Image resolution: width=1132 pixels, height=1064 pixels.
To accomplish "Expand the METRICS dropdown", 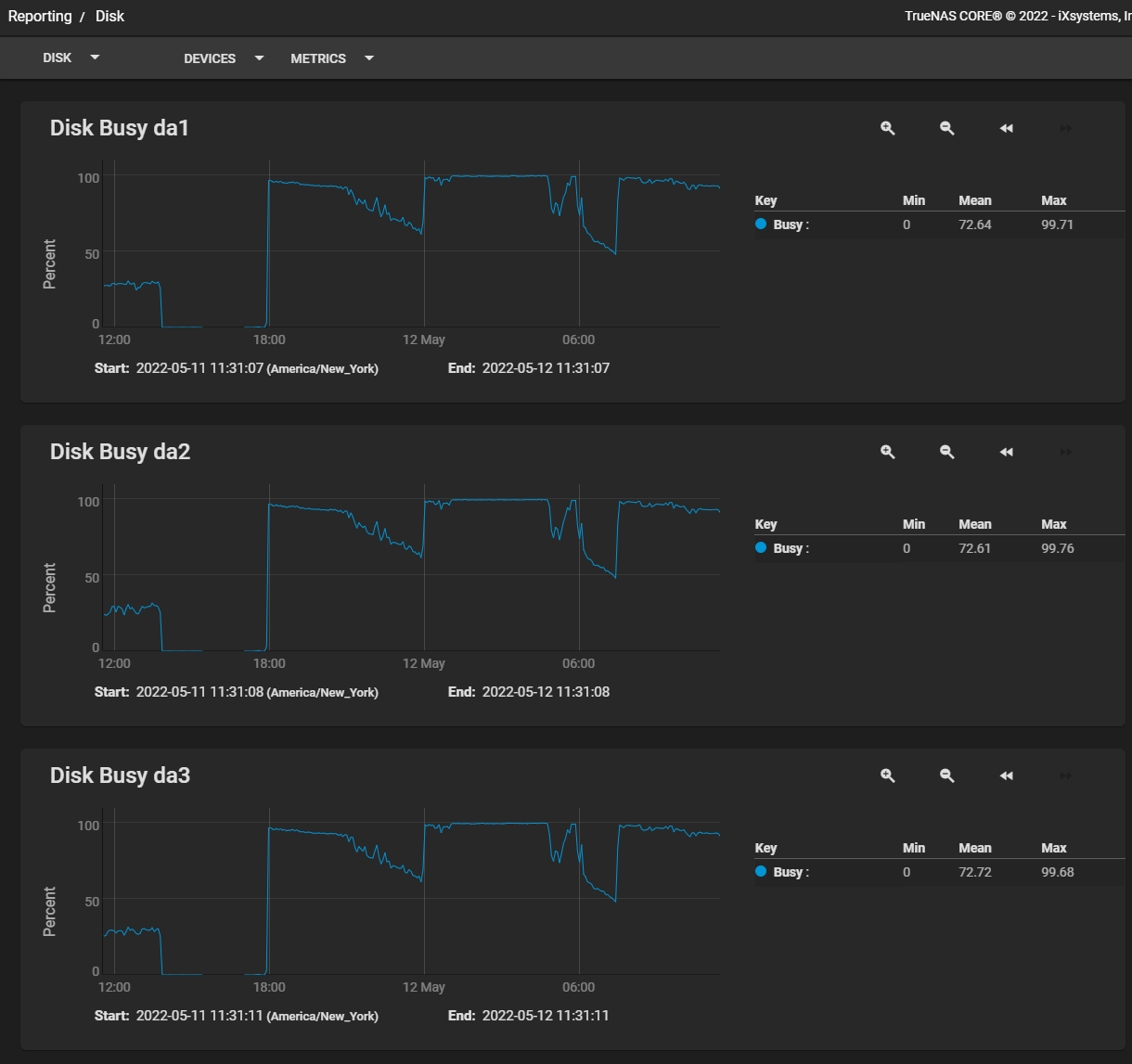I will coord(332,58).
